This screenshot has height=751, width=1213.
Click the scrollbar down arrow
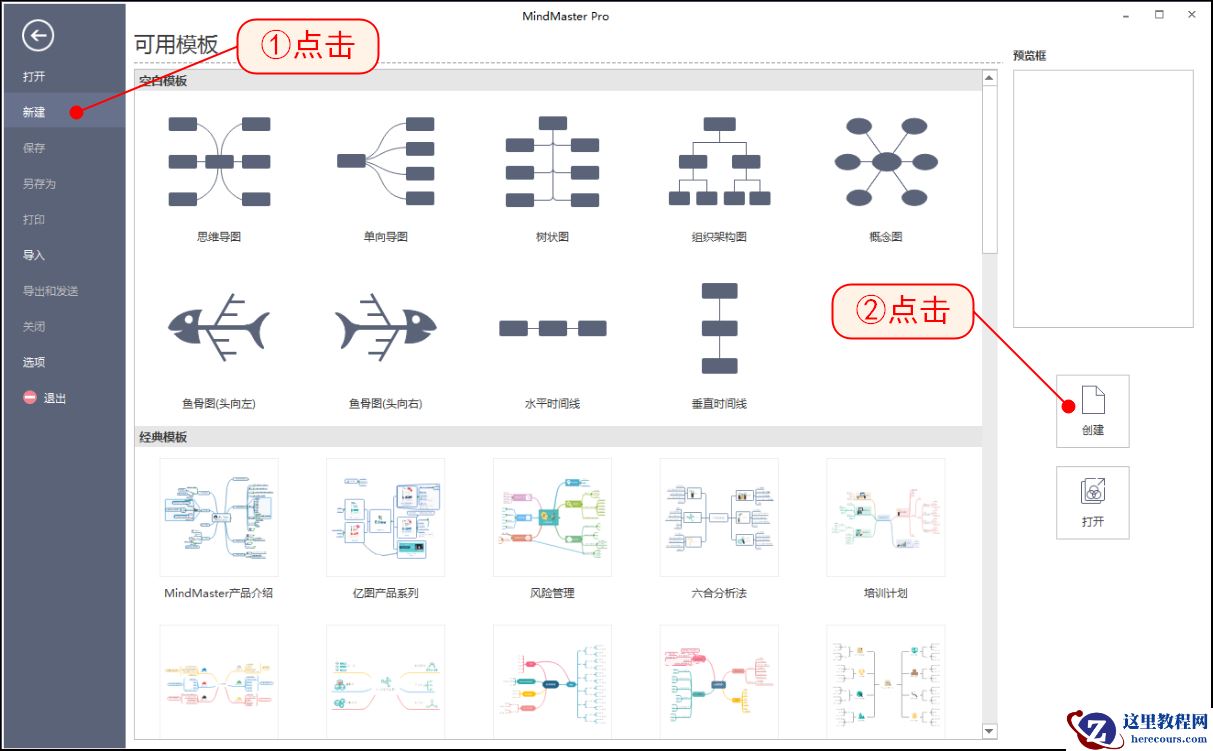point(989,730)
